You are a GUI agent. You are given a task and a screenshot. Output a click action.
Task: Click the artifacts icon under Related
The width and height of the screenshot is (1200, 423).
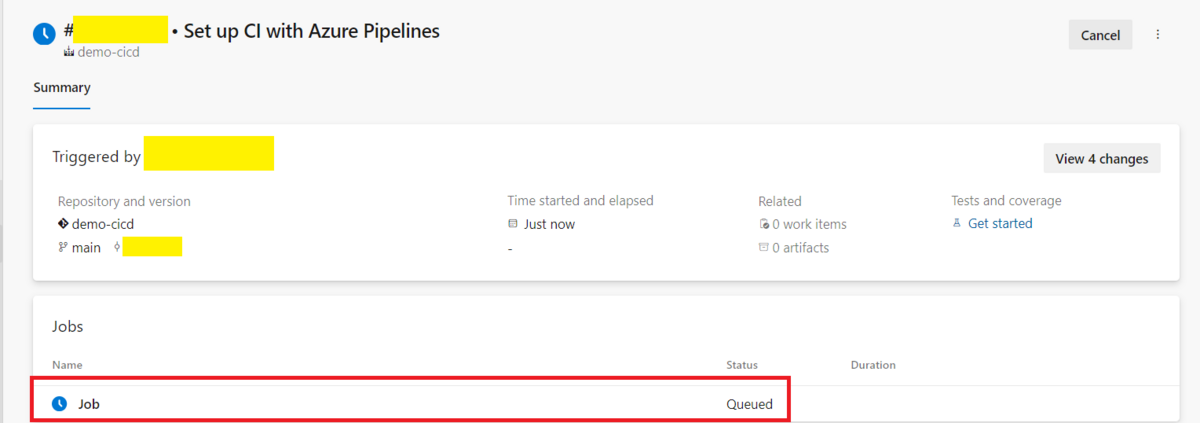pyautogui.click(x=763, y=248)
